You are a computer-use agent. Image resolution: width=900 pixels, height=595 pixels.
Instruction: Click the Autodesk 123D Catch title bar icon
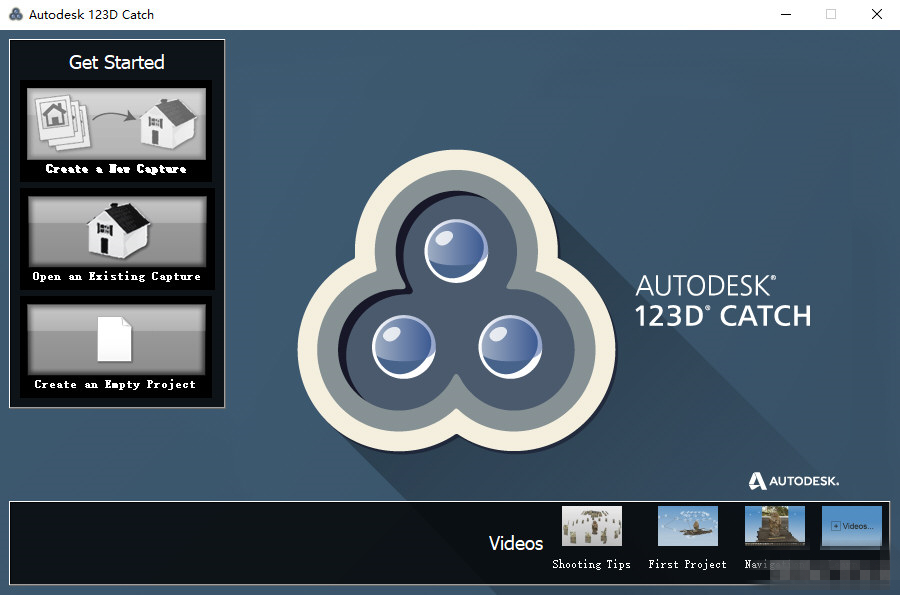[16, 14]
